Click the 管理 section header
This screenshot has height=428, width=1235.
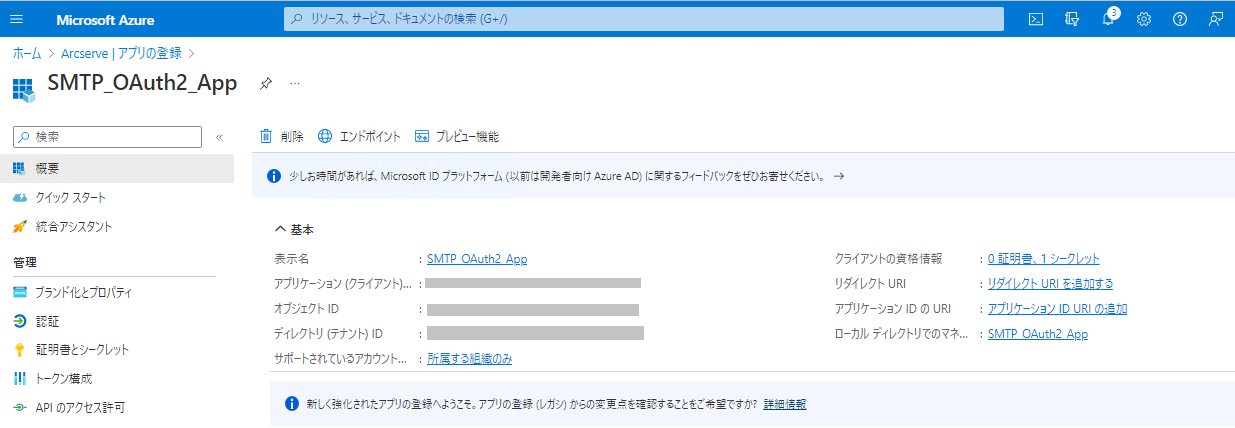tap(25, 263)
